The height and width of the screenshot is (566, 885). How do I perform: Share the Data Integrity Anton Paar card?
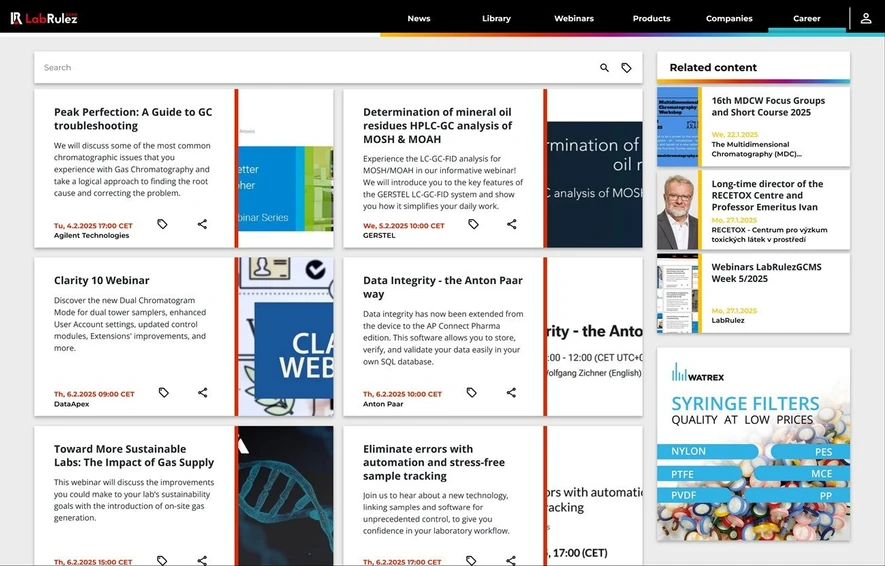point(511,392)
